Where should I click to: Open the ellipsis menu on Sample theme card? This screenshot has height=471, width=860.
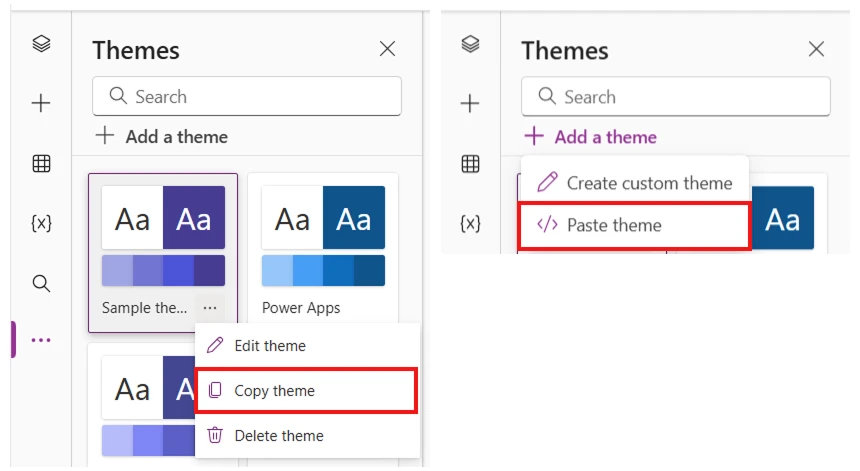(x=209, y=308)
